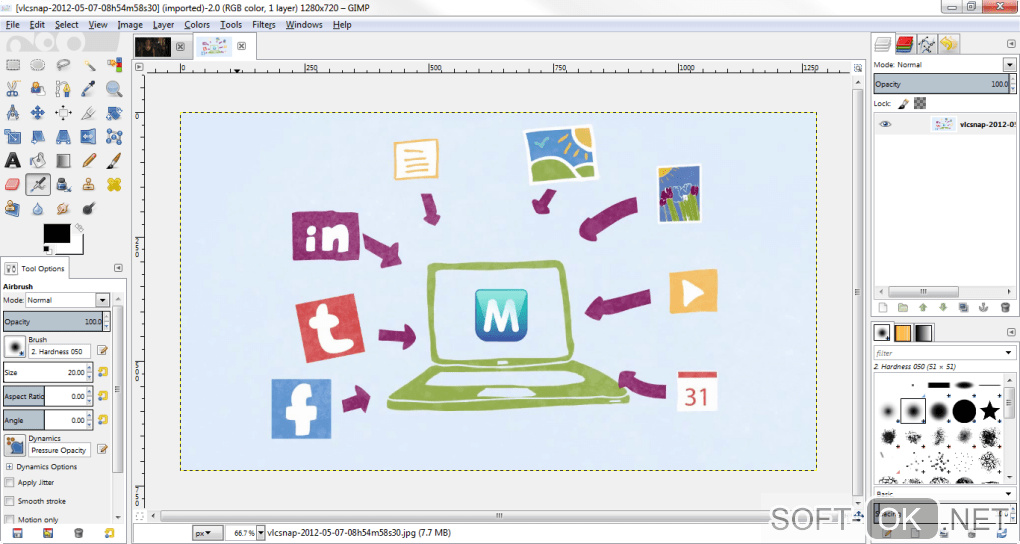Select the Measure compass tool
1020x544 pixels.
12,113
